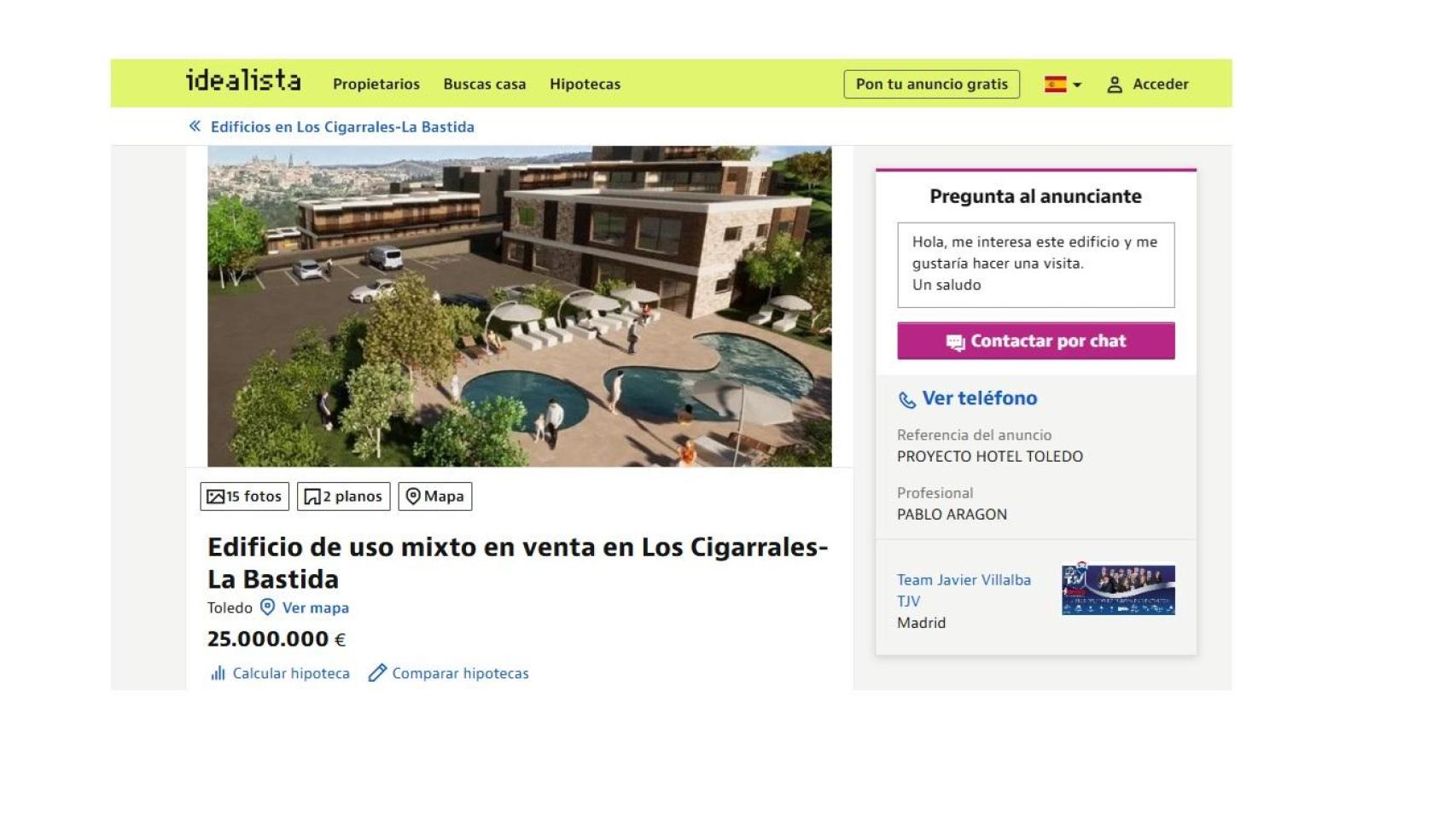
Task: Click the idealista logo
Action: pos(242,81)
